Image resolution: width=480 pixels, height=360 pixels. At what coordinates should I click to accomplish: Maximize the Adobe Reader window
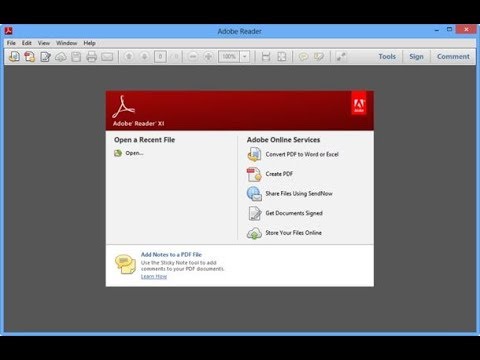(x=449, y=30)
